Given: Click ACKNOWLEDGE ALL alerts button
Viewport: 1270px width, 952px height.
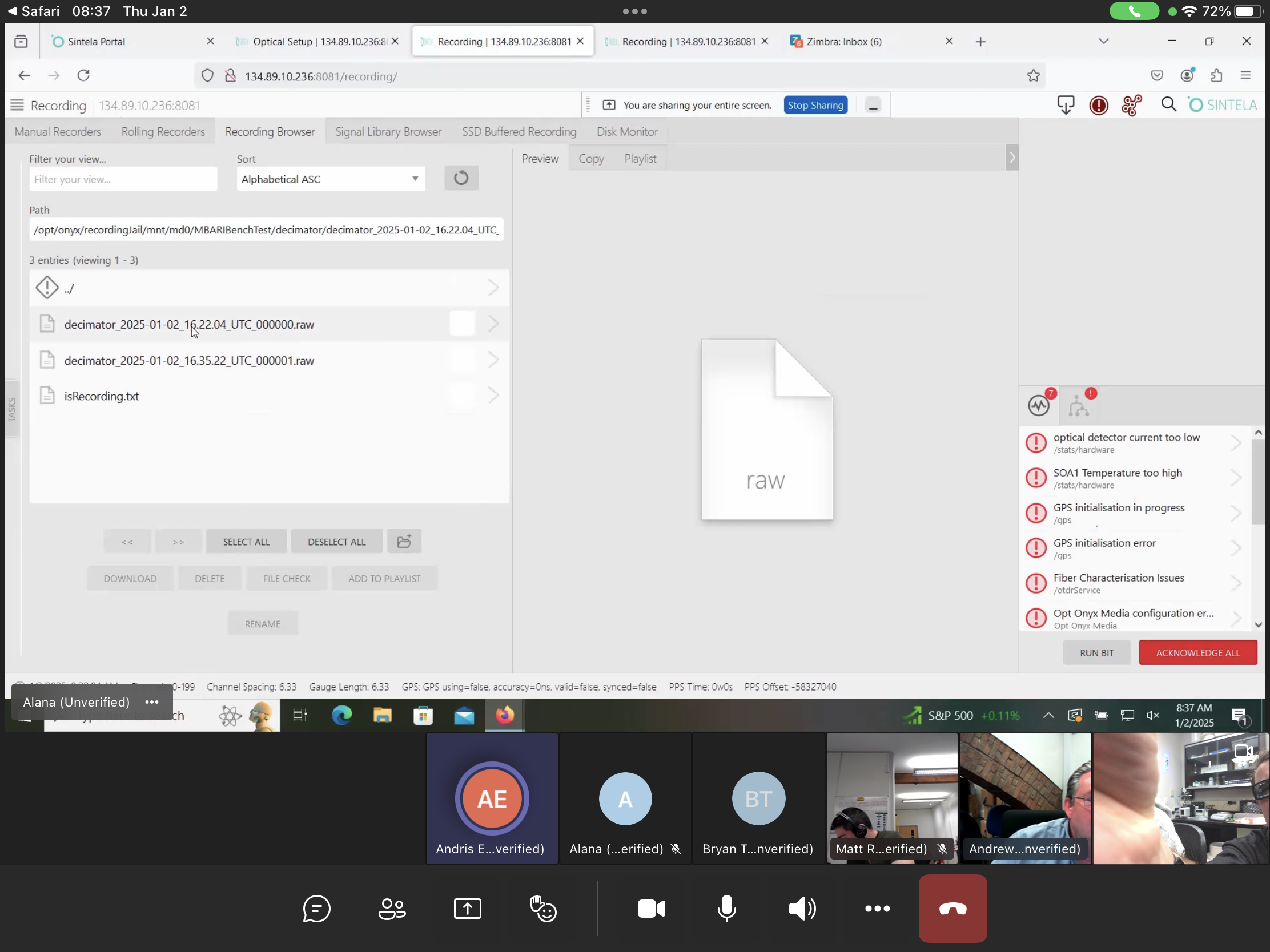Looking at the screenshot, I should (x=1197, y=652).
